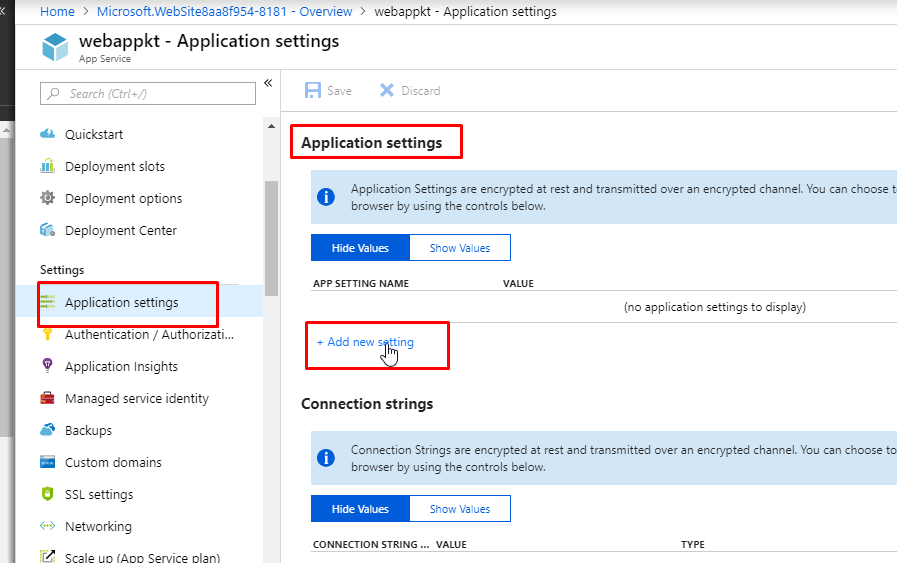The height and width of the screenshot is (563, 897).
Task: Open Managed service identity menu item
Action: pyautogui.click(x=139, y=398)
